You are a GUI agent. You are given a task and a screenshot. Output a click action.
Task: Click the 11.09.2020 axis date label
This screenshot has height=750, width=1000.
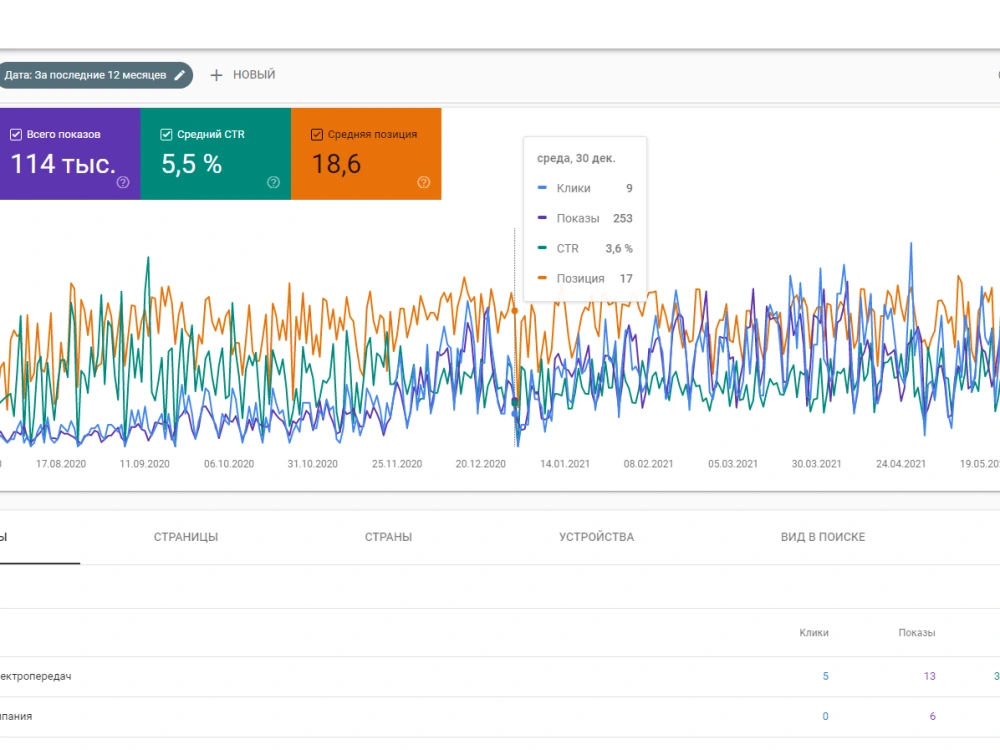click(x=145, y=464)
